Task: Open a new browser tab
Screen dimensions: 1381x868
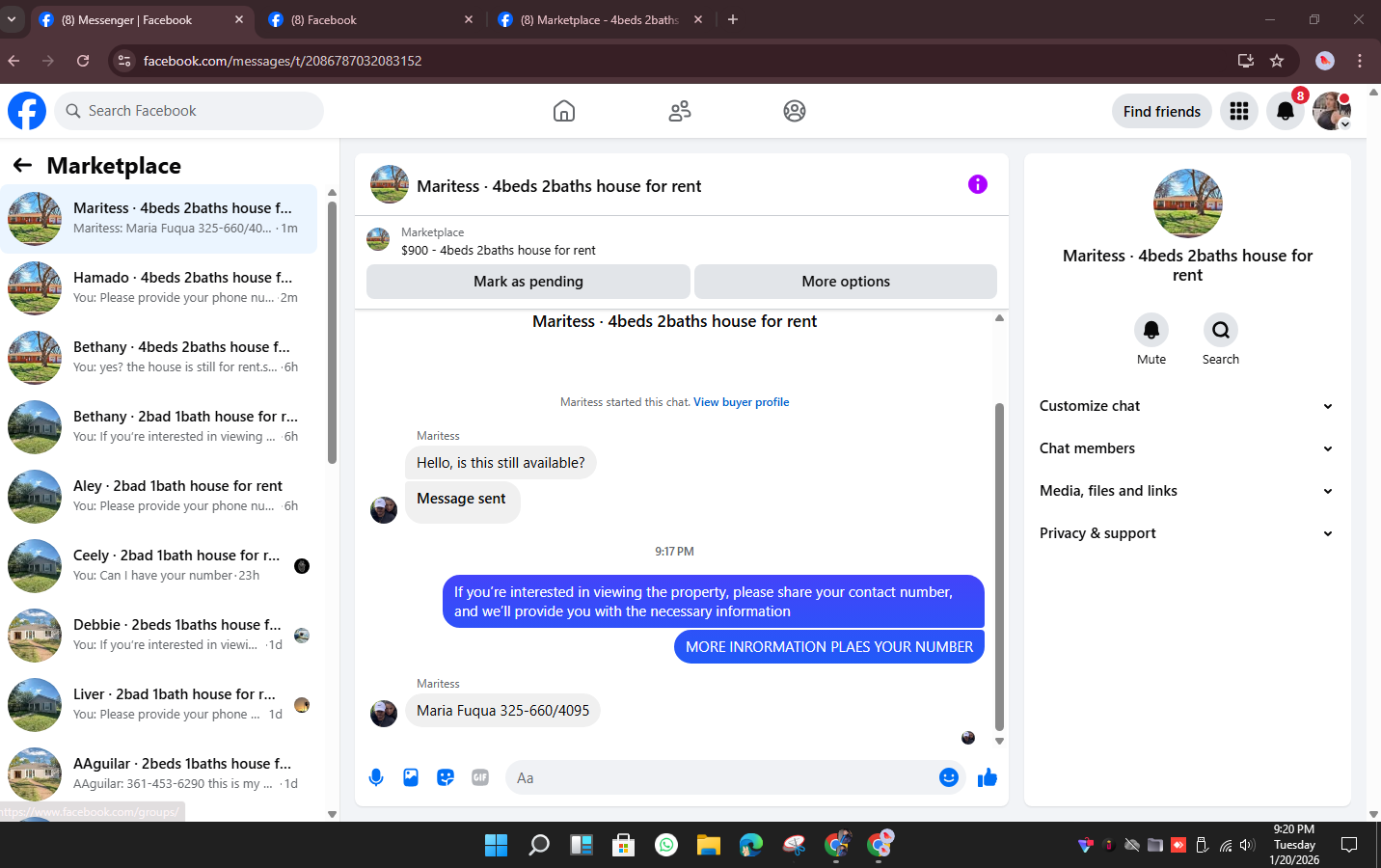Action: pyautogui.click(x=733, y=19)
